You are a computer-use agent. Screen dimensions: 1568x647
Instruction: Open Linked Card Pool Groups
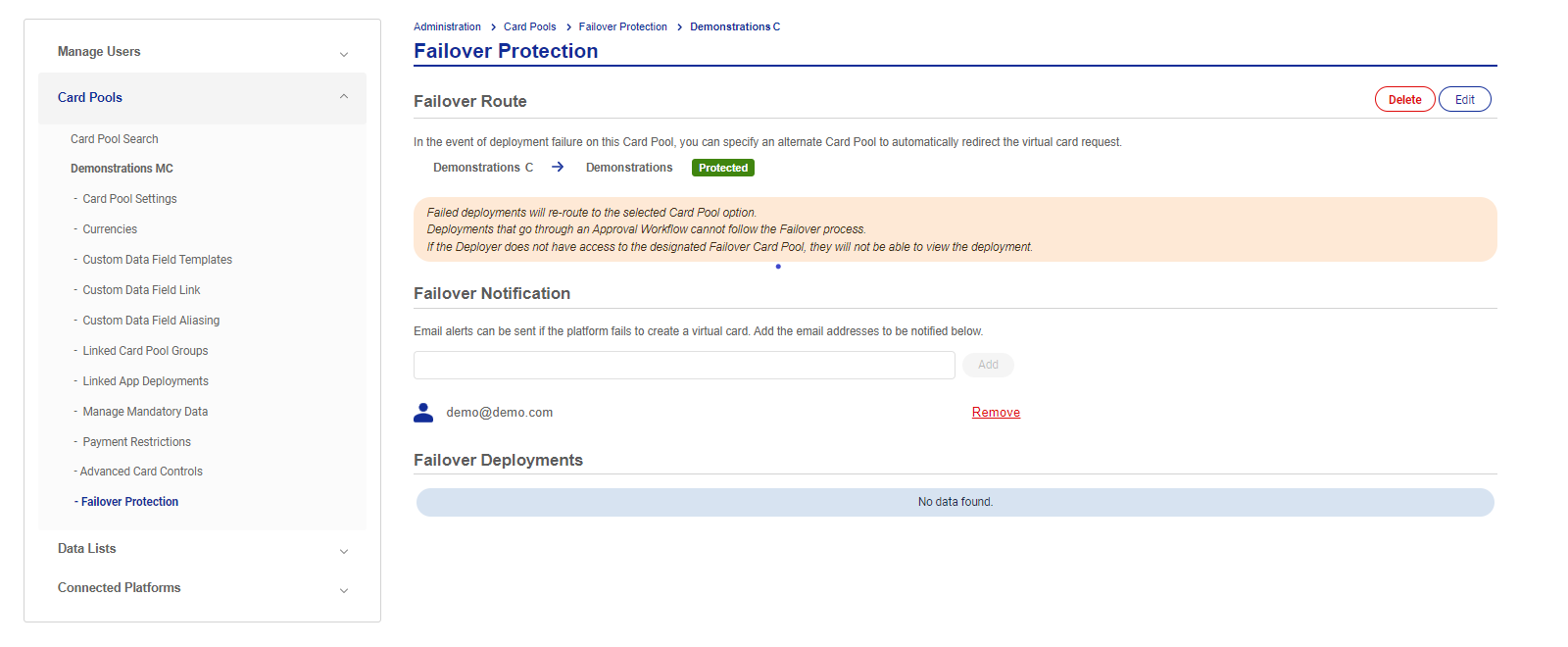click(x=145, y=351)
